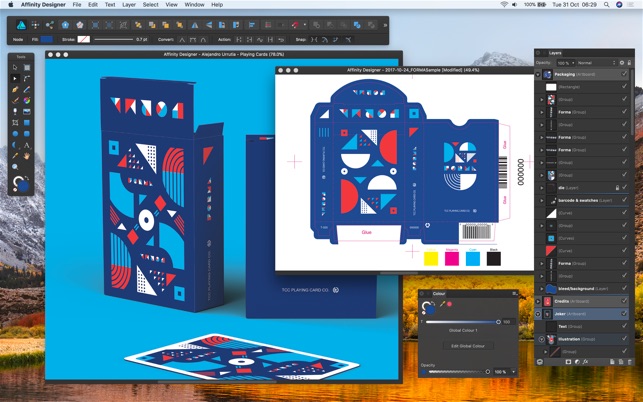Toggle the lock on die layer
Viewport: 643px width, 402px height.
[617, 187]
